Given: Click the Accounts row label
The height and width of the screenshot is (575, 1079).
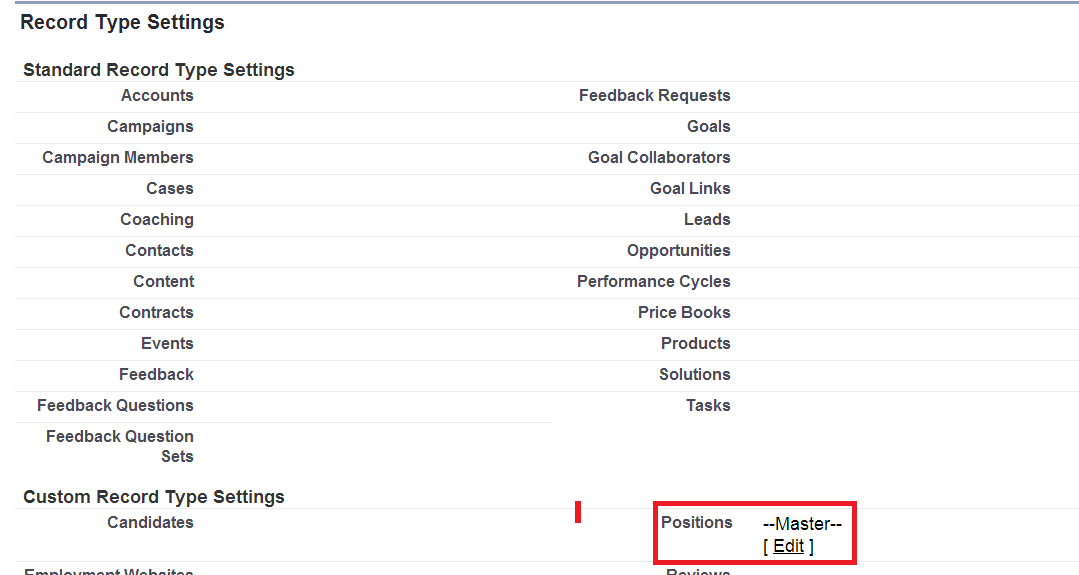Looking at the screenshot, I should tap(157, 96).
